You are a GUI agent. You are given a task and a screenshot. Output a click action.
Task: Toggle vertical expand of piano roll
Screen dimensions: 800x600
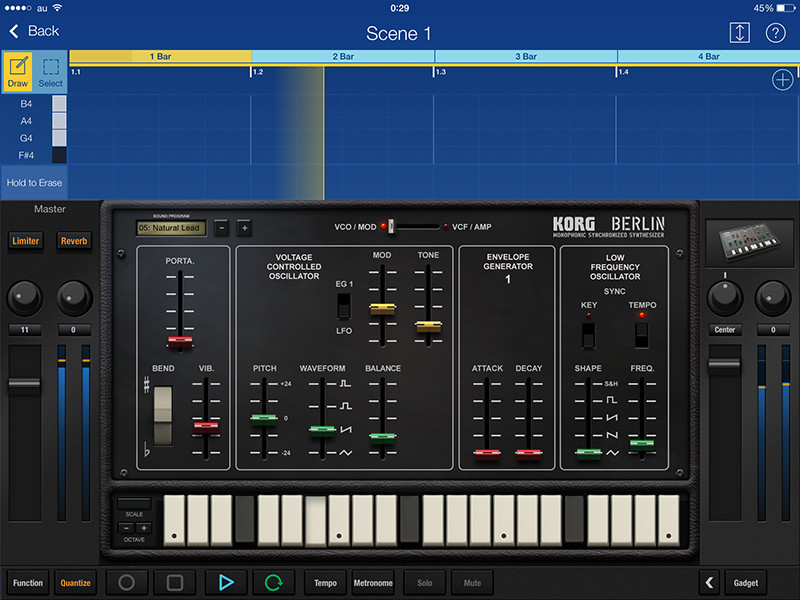[740, 33]
